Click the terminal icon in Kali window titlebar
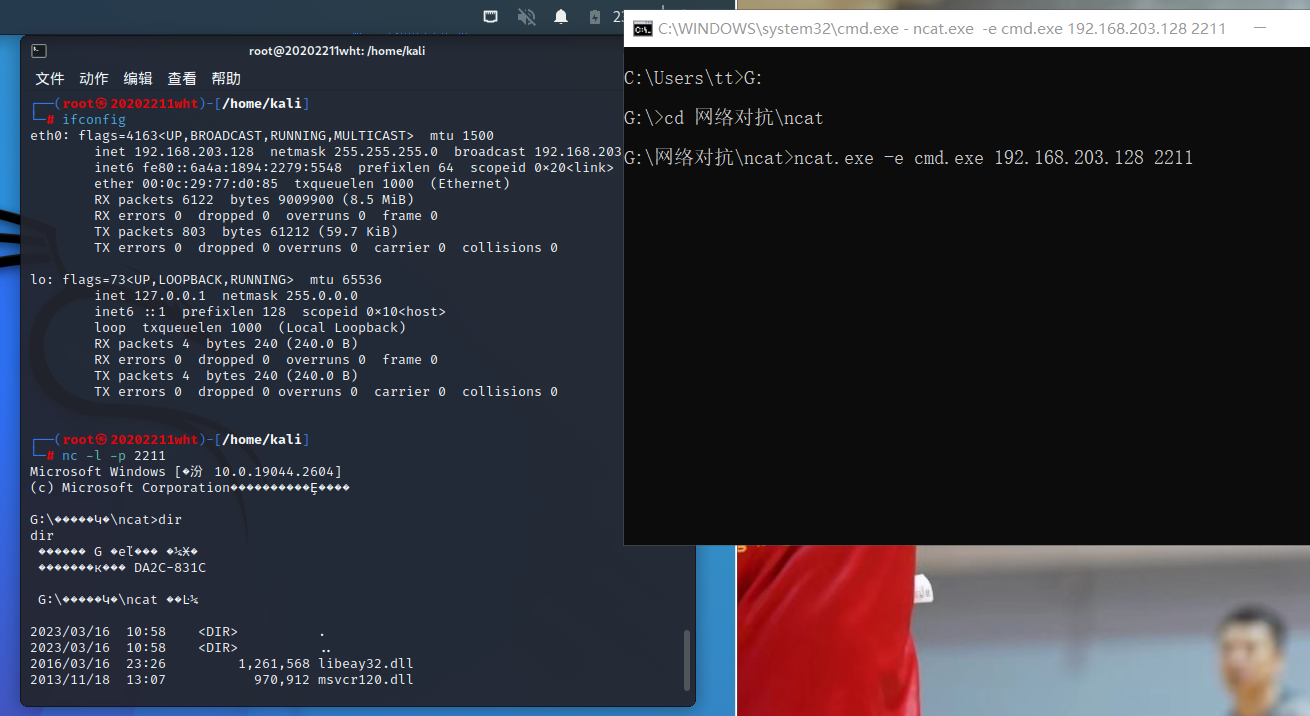Image resolution: width=1310 pixels, height=716 pixels. (39, 51)
